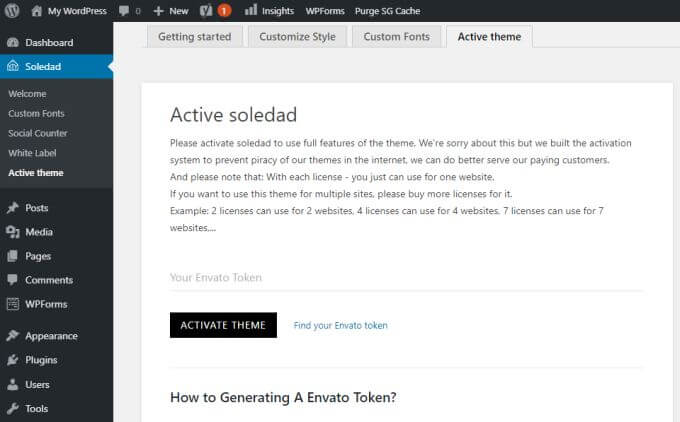Click the Dashboard gauge icon in sidebar

(x=12, y=43)
